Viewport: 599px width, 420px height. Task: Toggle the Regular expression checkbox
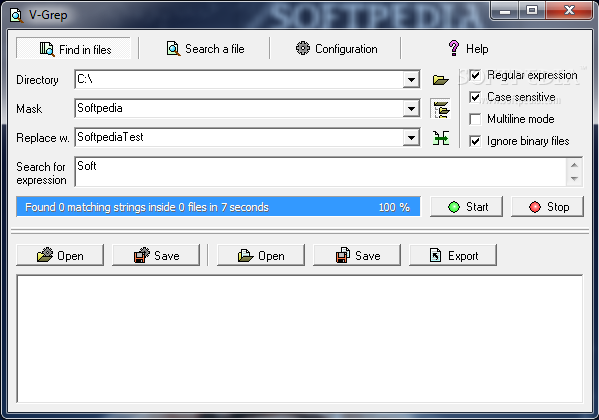475,75
